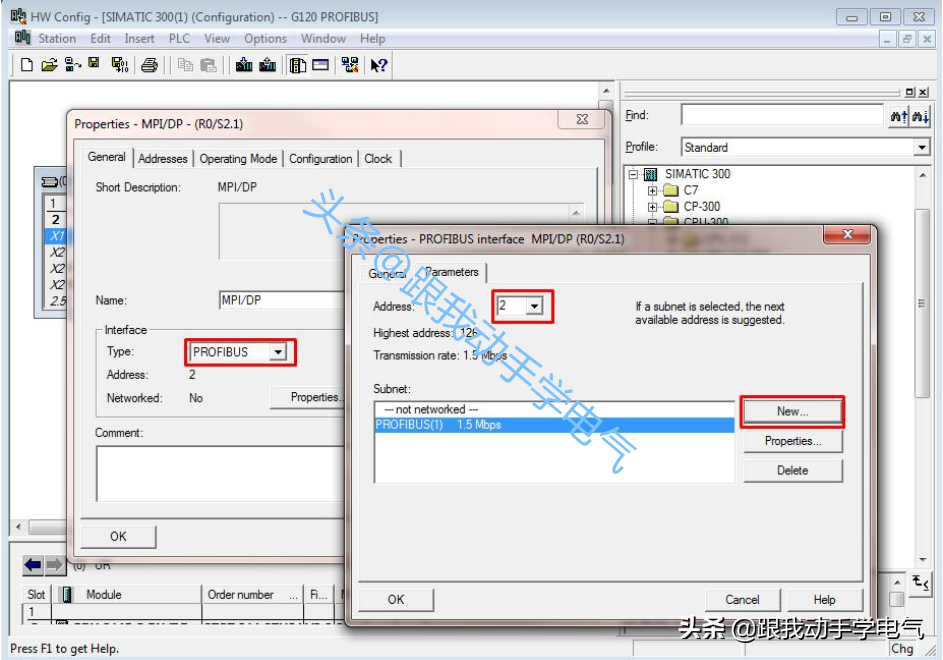This screenshot has height=660, width=943.
Task: Click the Delete subnet button
Action: [792, 470]
